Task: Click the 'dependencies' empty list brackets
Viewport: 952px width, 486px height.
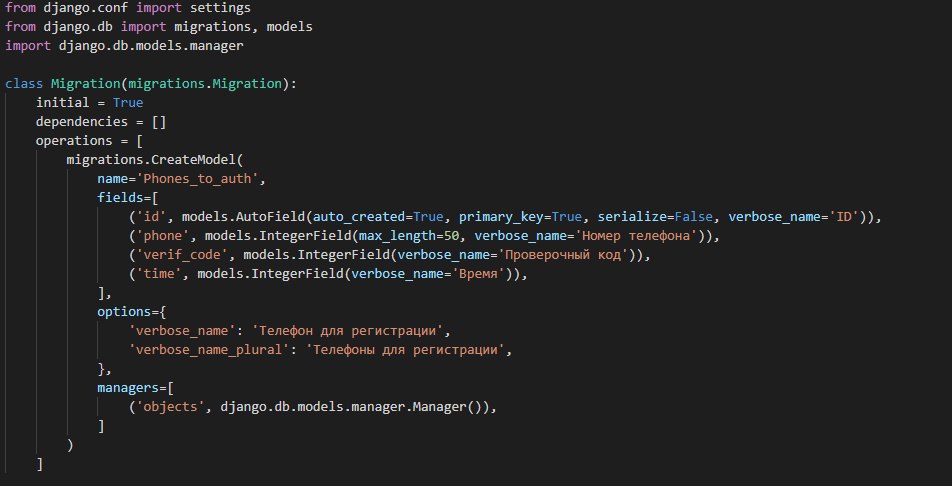Action: click(158, 122)
